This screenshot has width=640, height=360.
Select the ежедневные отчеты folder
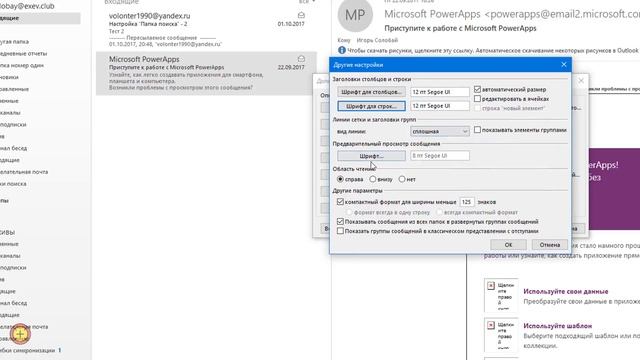point(23,53)
